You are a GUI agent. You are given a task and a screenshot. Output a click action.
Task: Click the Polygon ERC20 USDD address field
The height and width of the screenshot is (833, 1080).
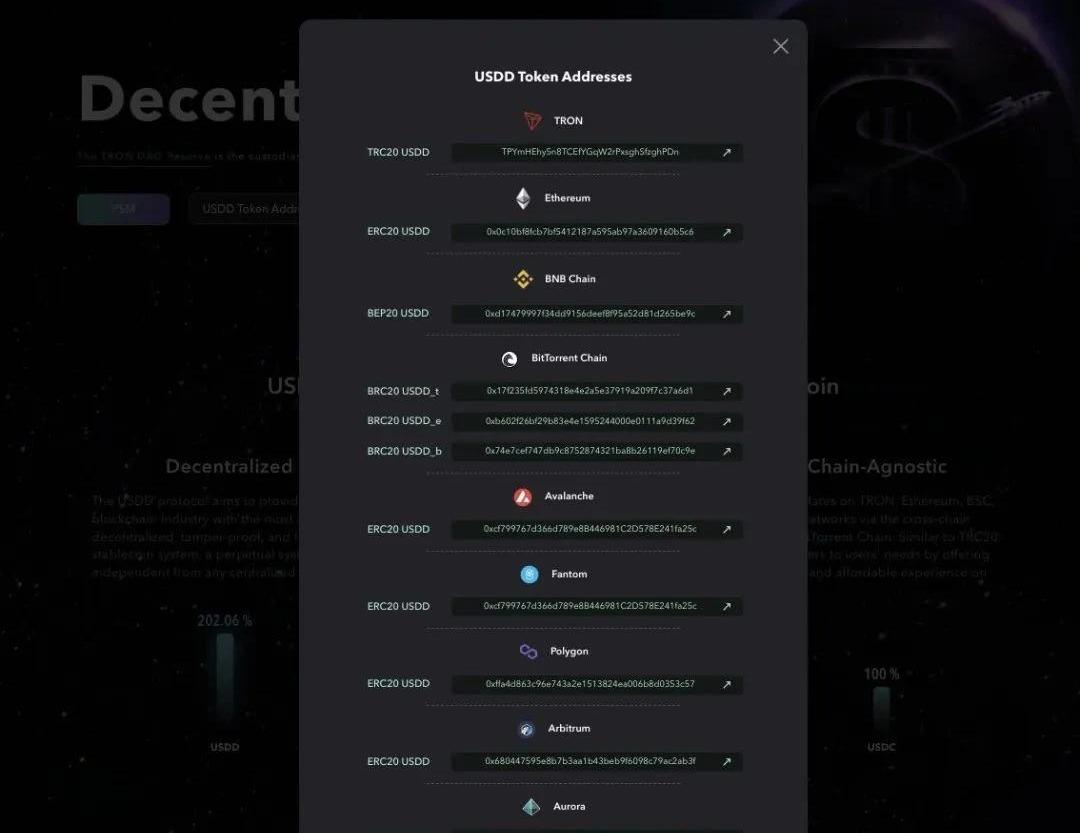590,684
